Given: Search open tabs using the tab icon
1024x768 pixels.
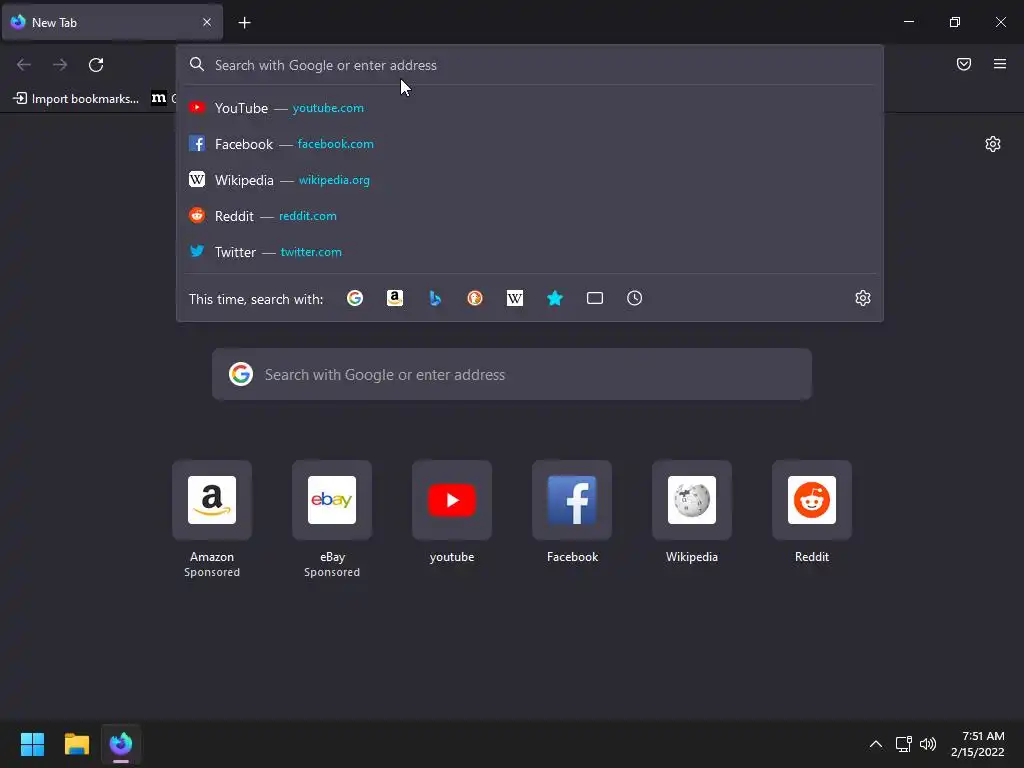Looking at the screenshot, I should pos(594,298).
